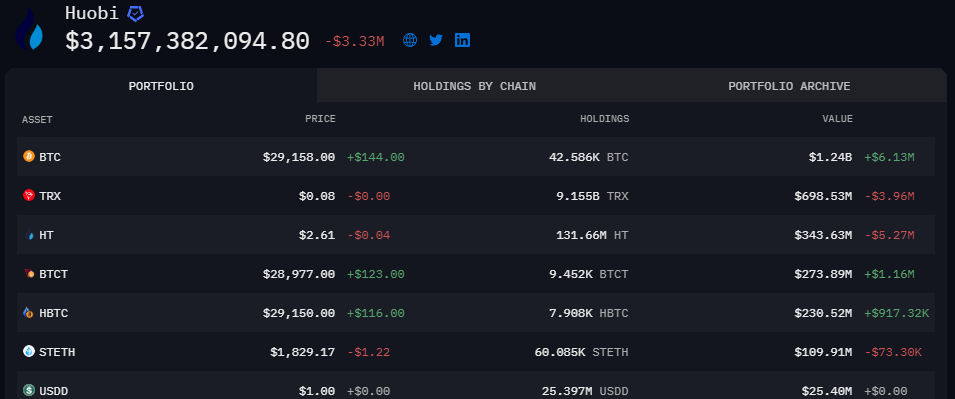Open Huobi's LinkedIn icon
This screenshot has width=955, height=399.
462,41
